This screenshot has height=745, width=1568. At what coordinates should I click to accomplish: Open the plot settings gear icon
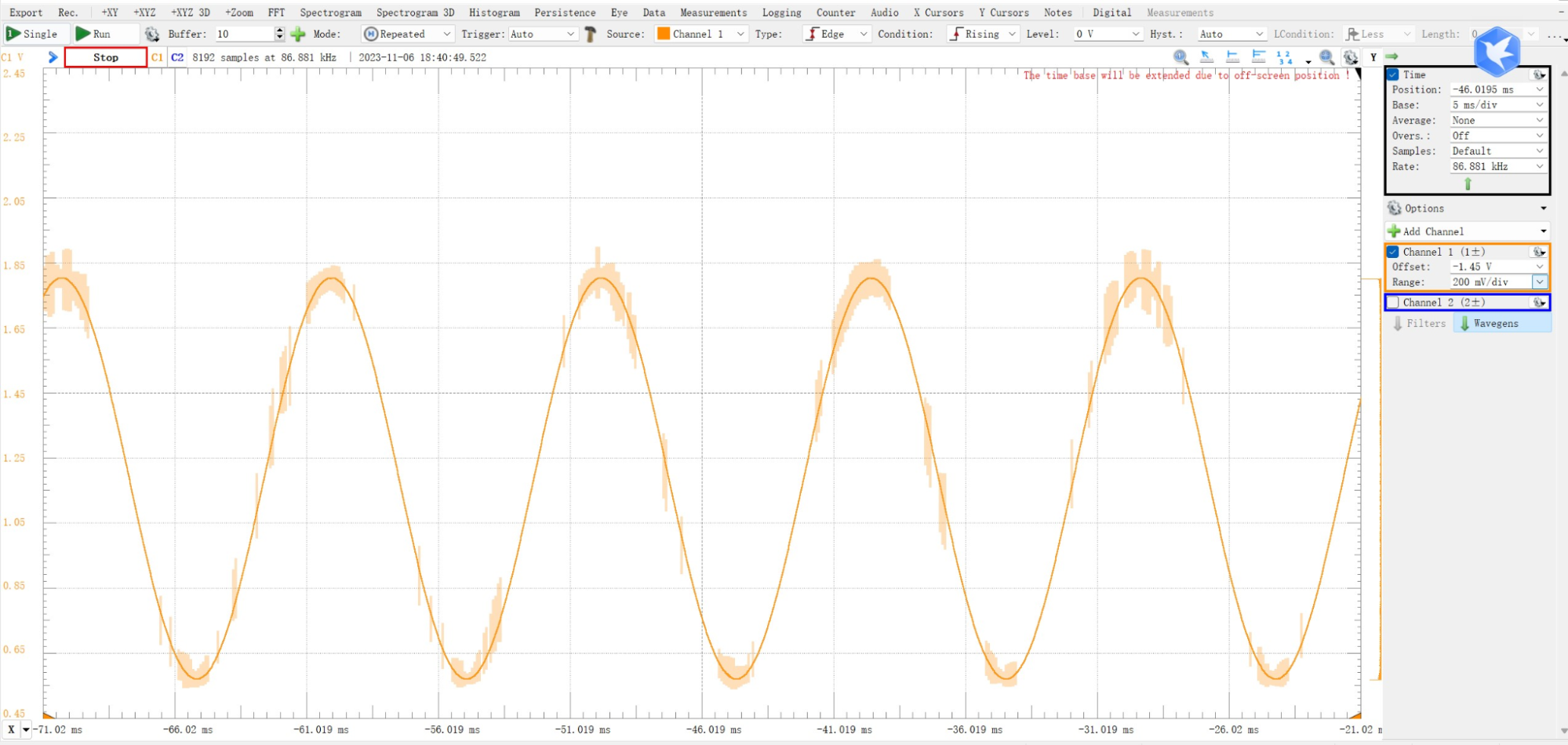click(x=1350, y=57)
